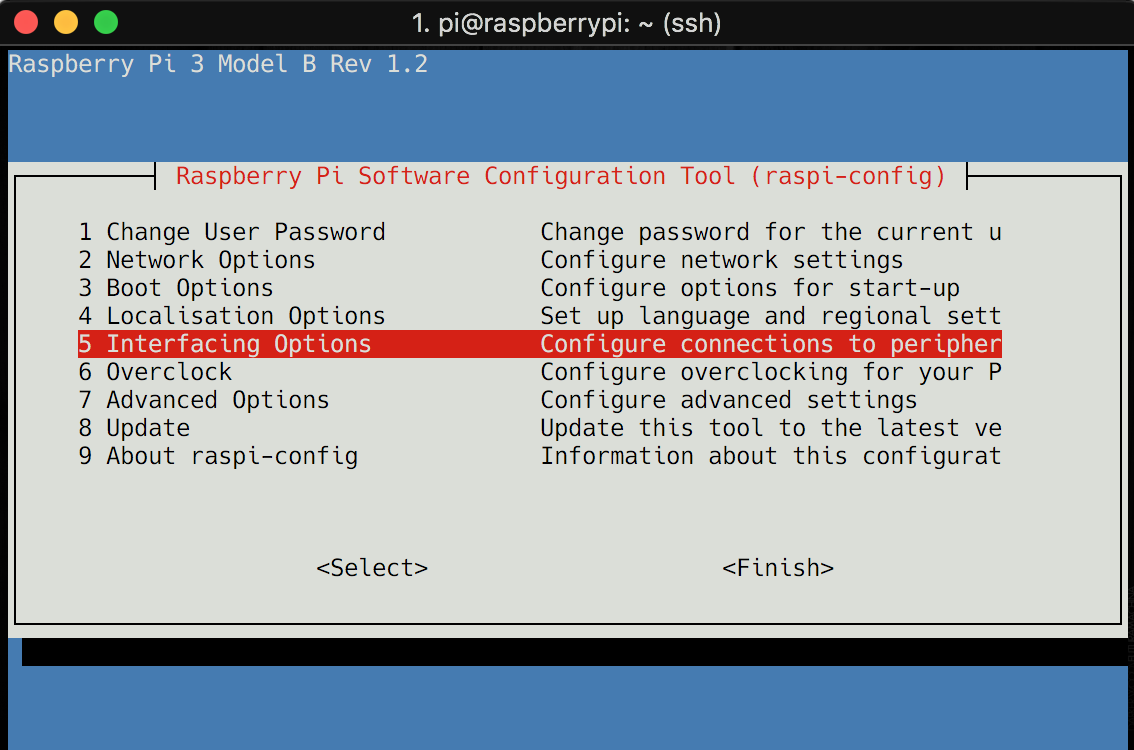Screen dimensions: 1134x750
Task: Select the Overclock menu entry
Action: [540, 372]
